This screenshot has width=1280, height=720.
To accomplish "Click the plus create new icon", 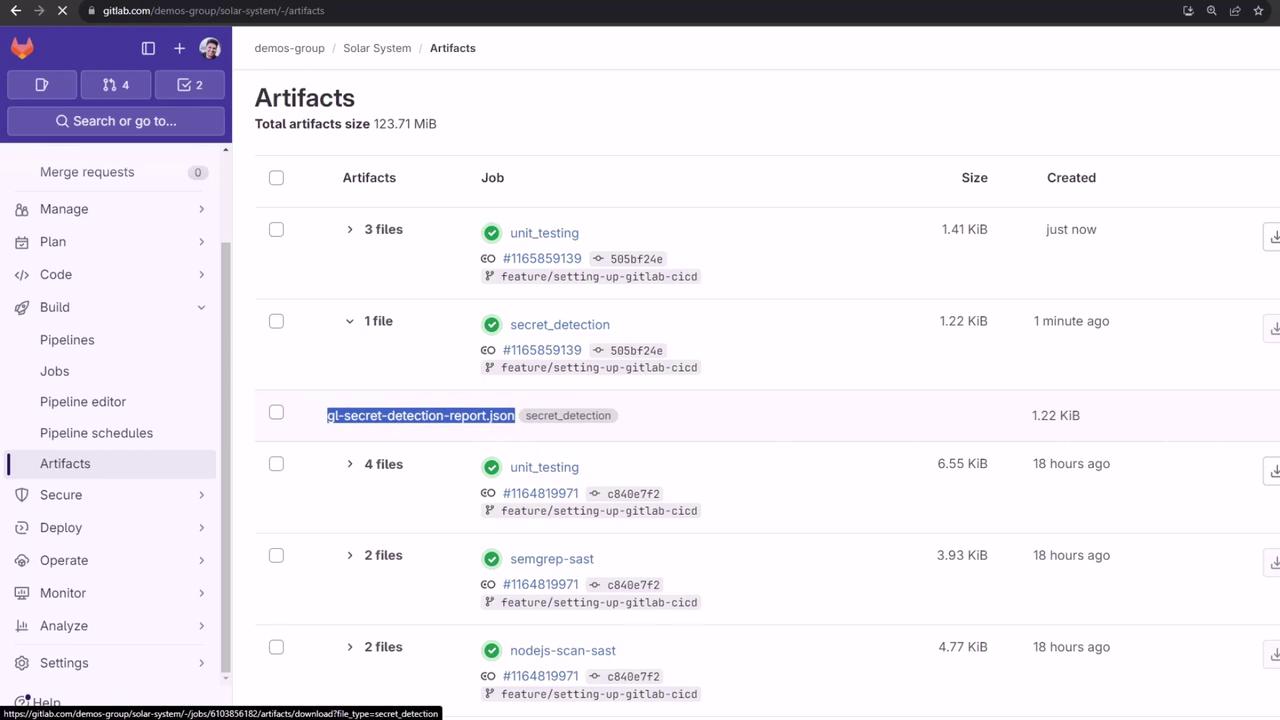I will point(179,48).
